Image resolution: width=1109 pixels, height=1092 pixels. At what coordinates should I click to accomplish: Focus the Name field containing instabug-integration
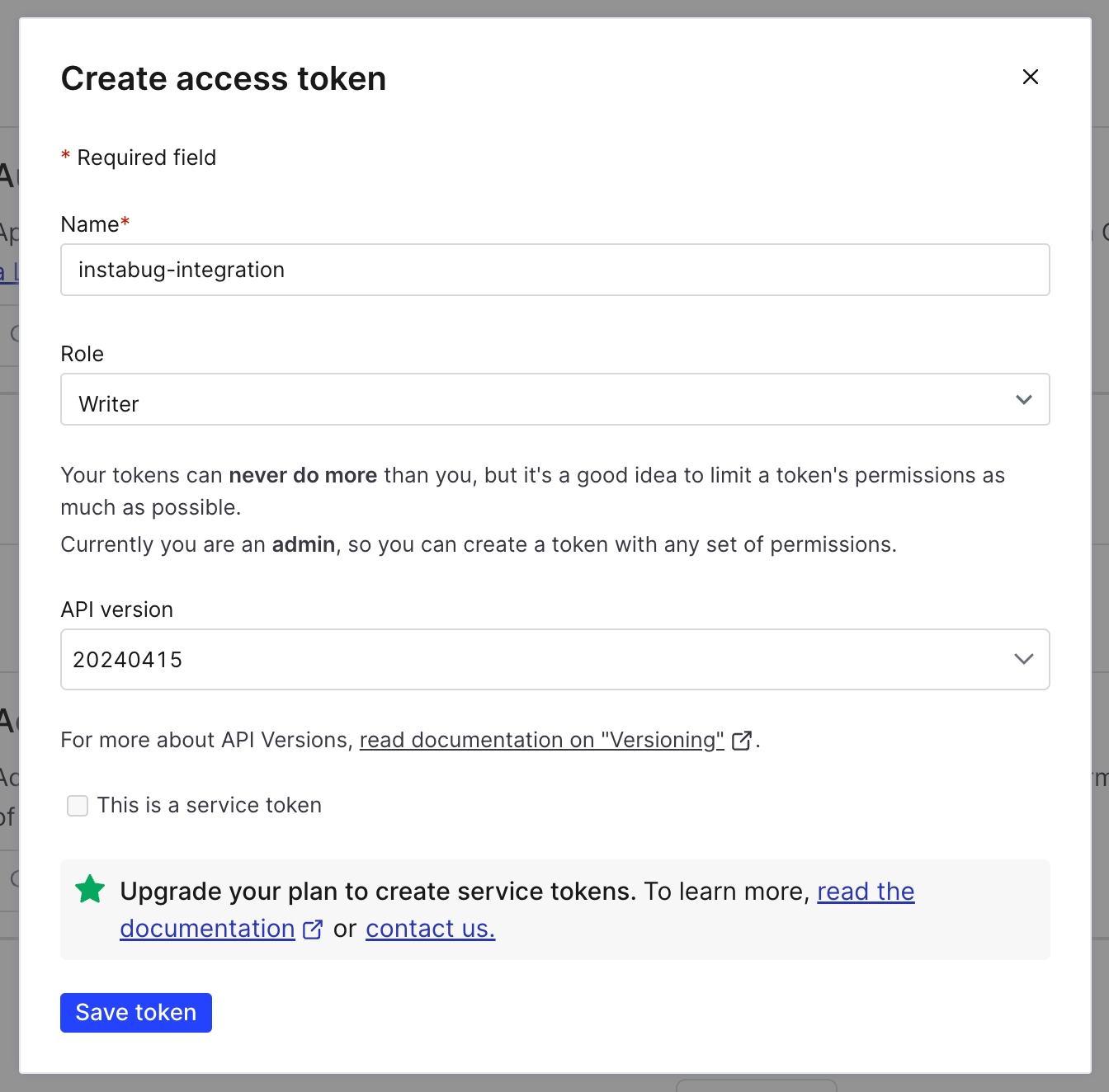point(554,270)
